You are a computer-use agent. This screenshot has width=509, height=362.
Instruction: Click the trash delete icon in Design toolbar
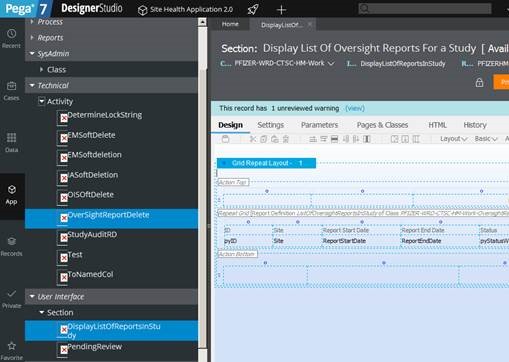[286, 139]
